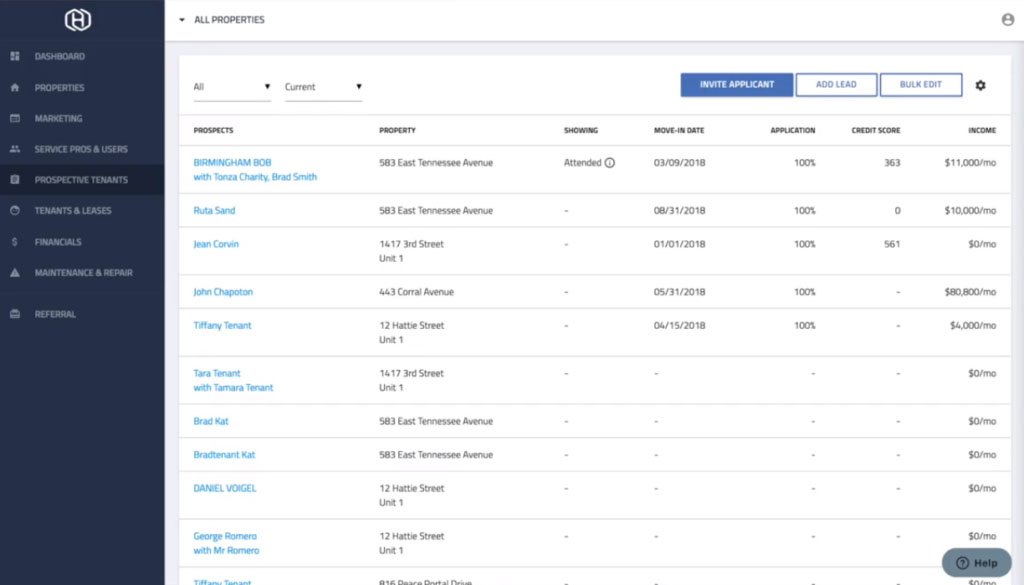Open the 'All' filter dropdown
This screenshot has width=1024, height=585.
coord(232,87)
